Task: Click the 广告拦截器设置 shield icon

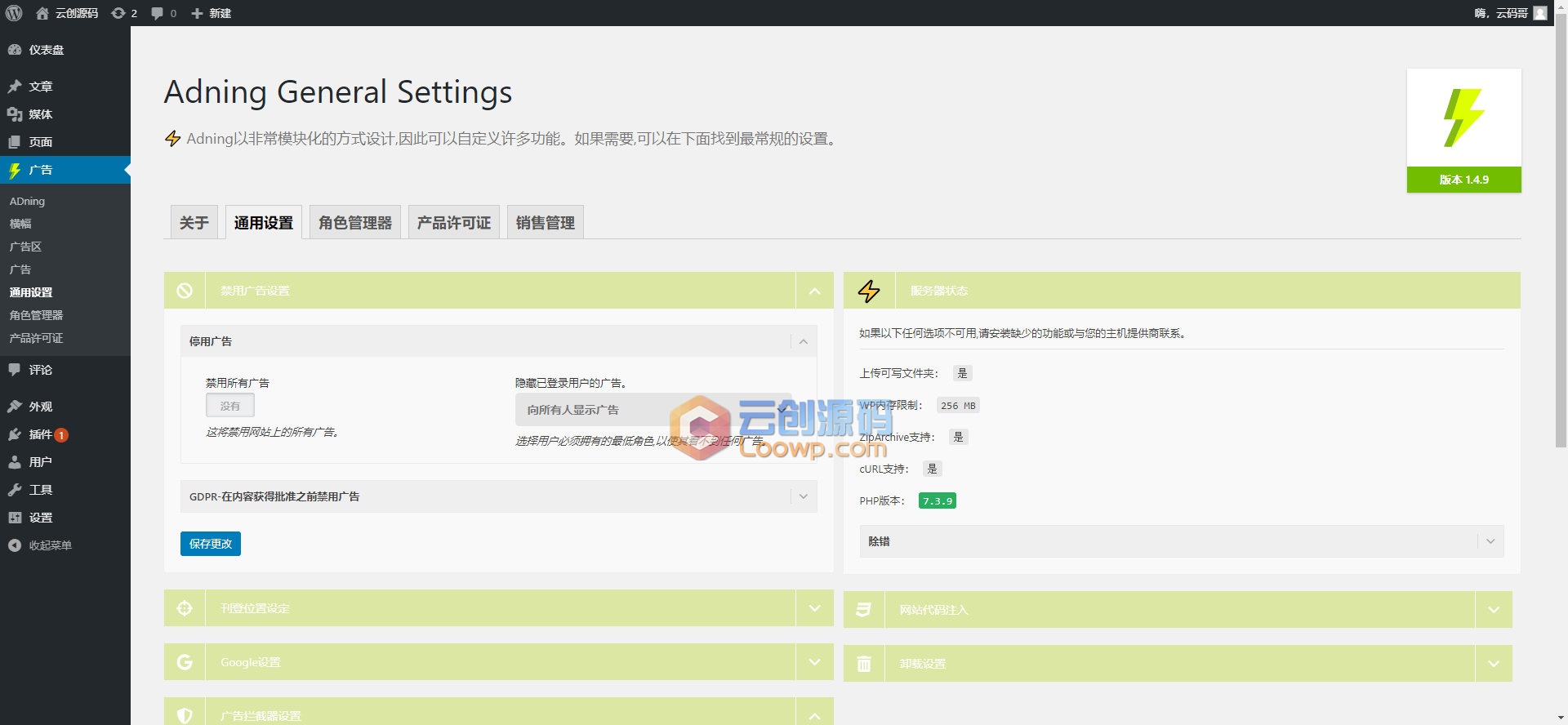Action: pos(185,715)
